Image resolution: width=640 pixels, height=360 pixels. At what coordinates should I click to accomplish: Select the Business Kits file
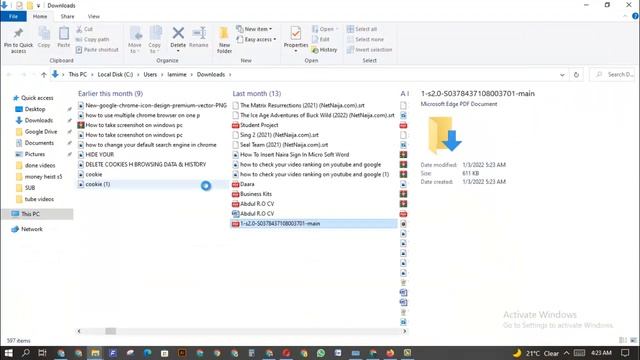pyautogui.click(x=256, y=194)
